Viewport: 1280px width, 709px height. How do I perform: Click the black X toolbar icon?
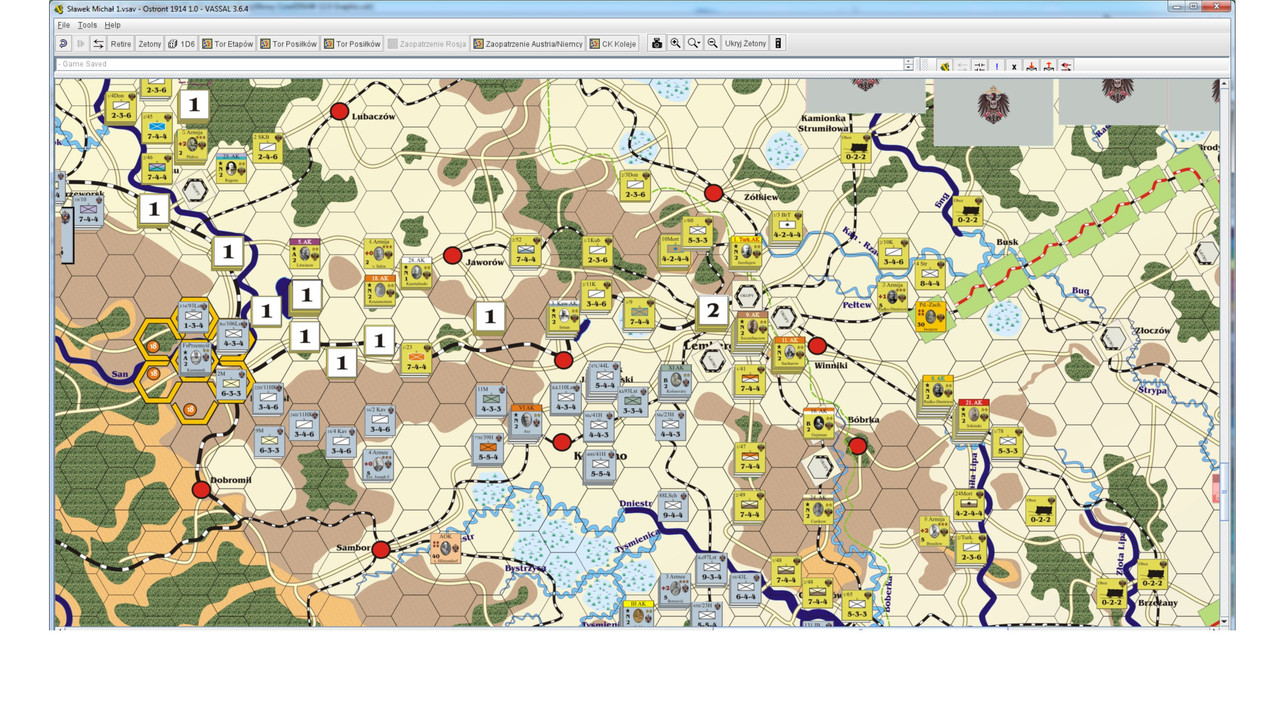tap(1014, 66)
